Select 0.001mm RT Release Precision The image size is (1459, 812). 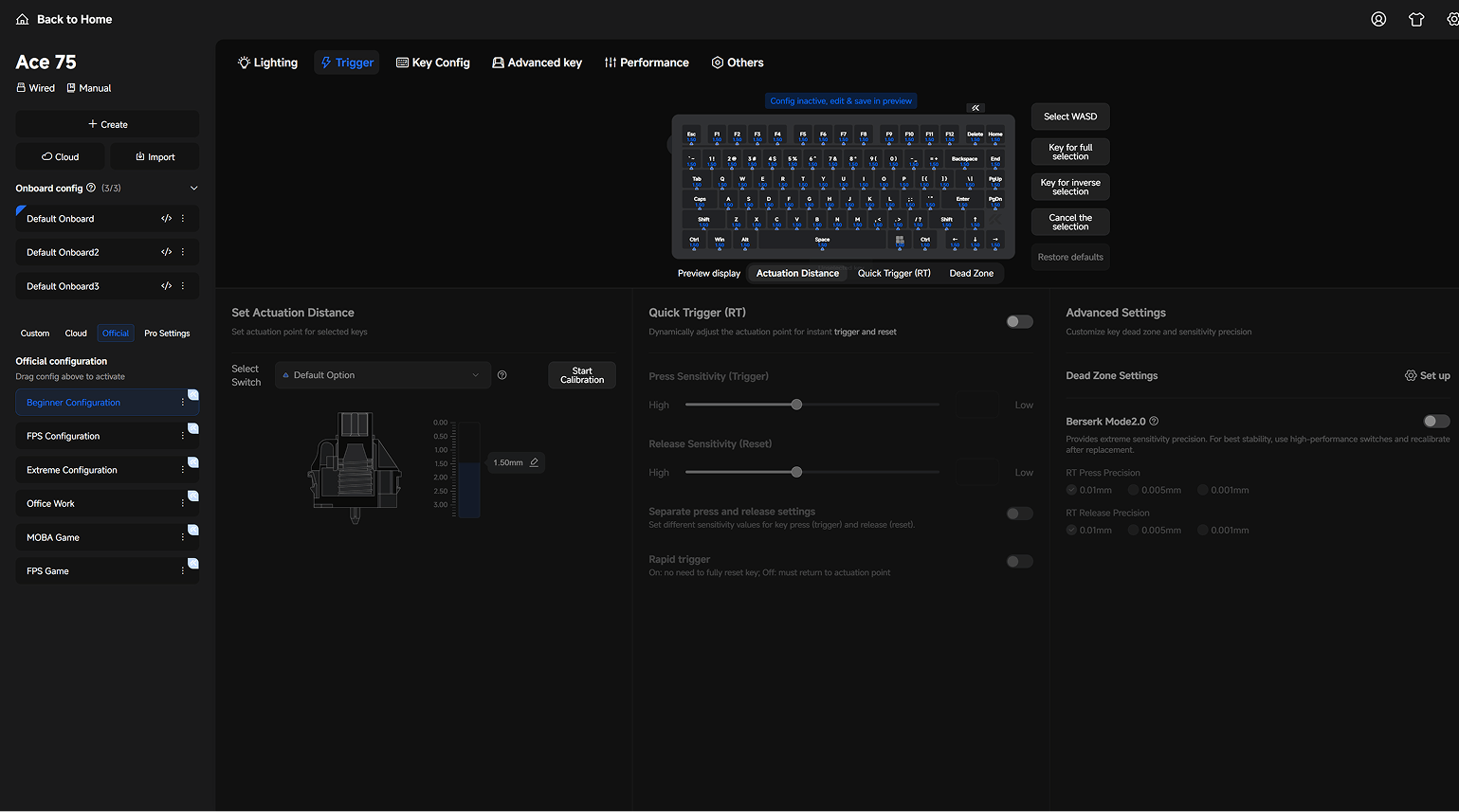pyautogui.click(x=1202, y=530)
